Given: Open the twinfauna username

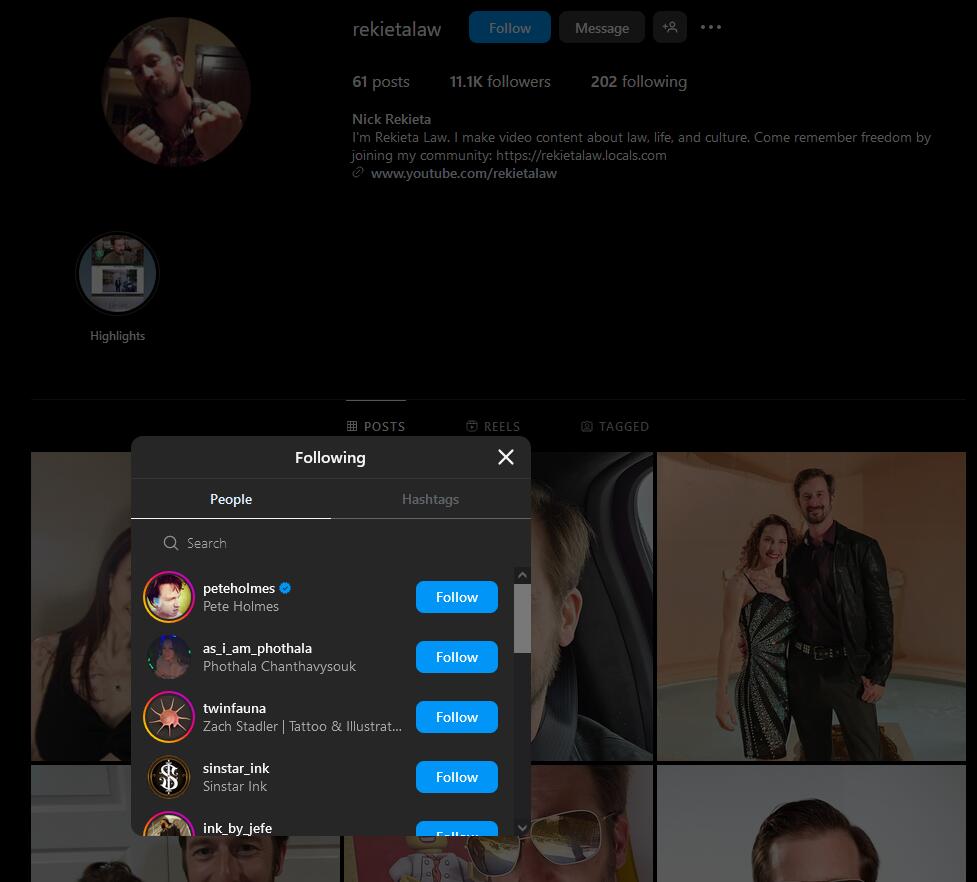Looking at the screenshot, I should pyautogui.click(x=234, y=708).
